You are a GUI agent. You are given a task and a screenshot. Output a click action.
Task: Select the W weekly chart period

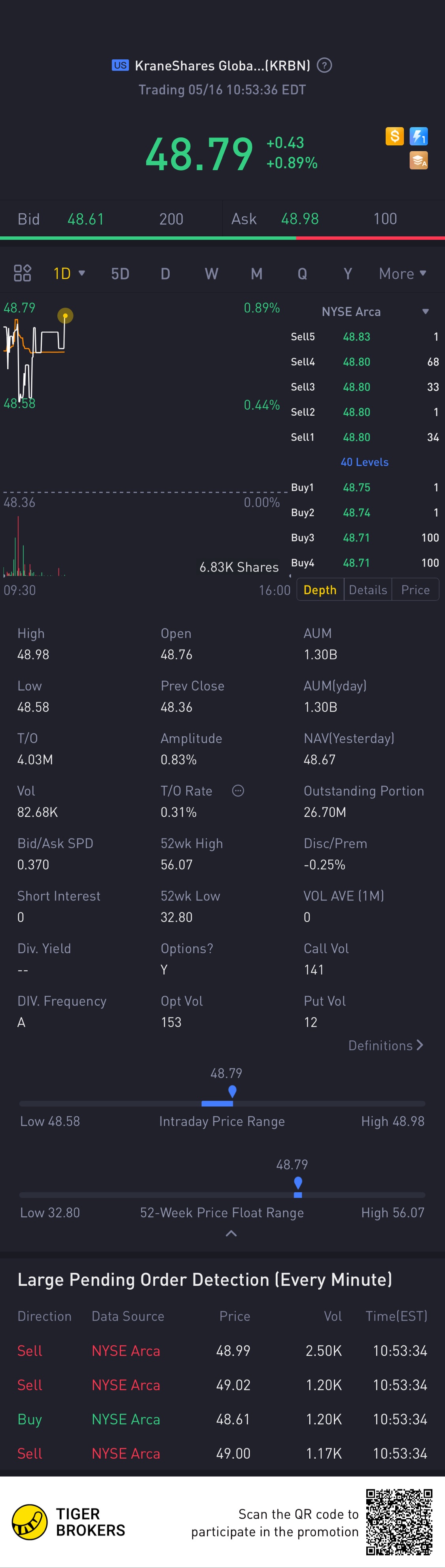coord(211,273)
